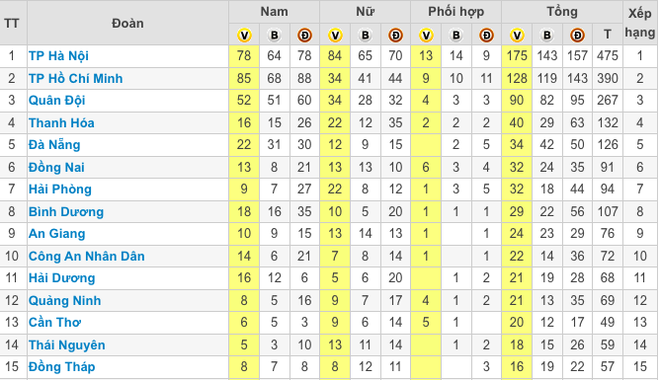Click the silver medal icon under Phối hợp
Screen dimensions: 660x380
click(456, 35)
